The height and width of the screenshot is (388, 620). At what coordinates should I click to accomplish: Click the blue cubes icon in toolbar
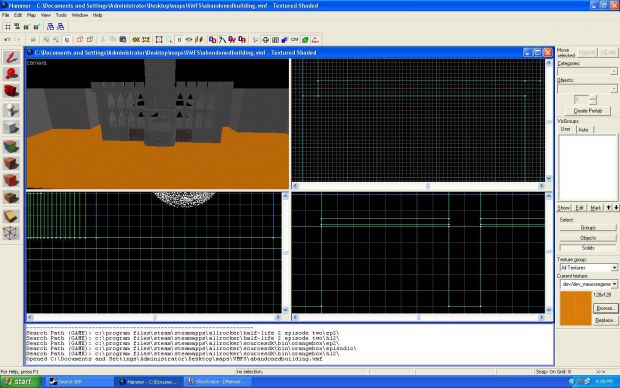click(285, 40)
